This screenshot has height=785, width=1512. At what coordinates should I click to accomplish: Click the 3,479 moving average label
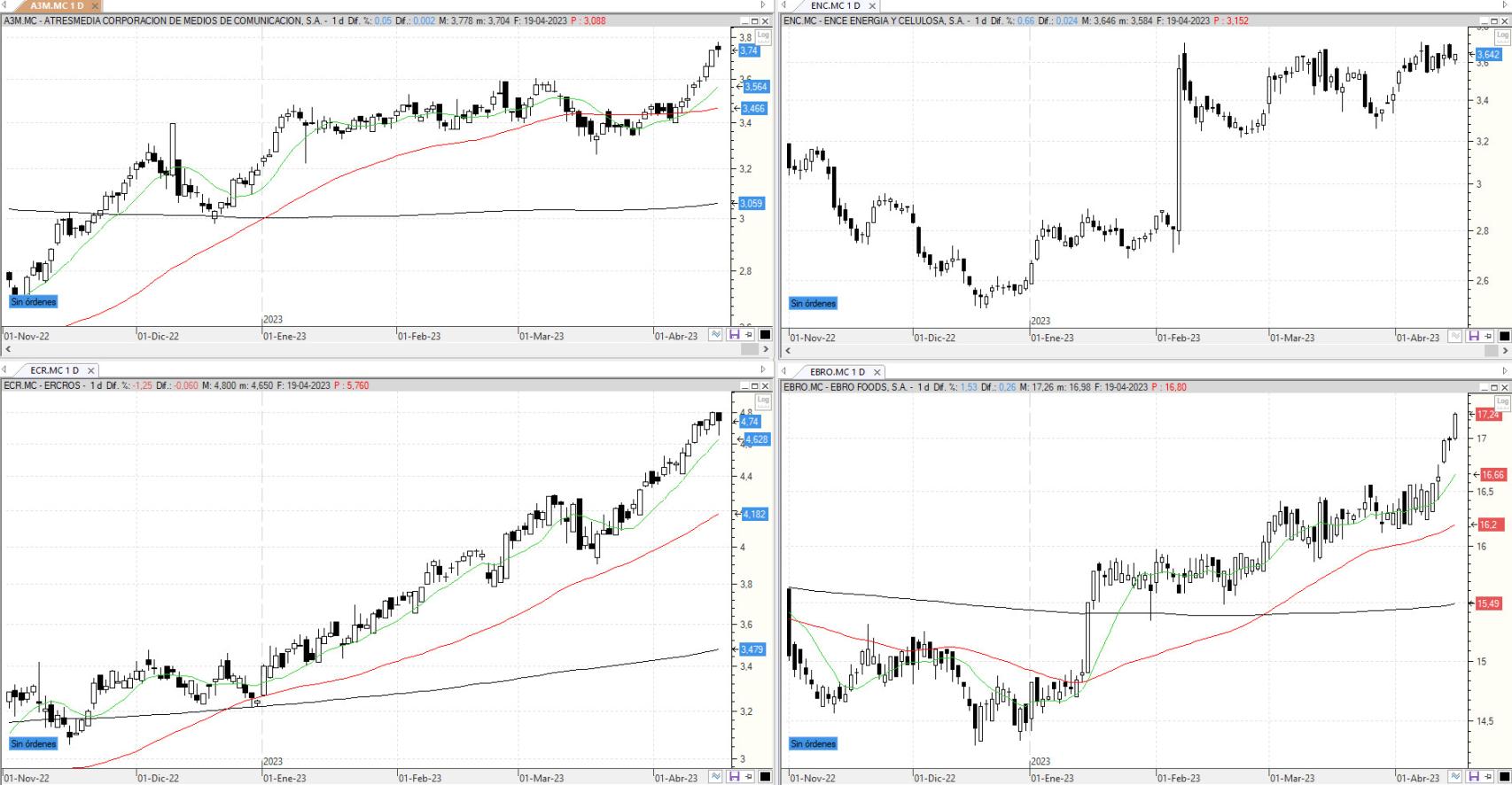[752, 649]
